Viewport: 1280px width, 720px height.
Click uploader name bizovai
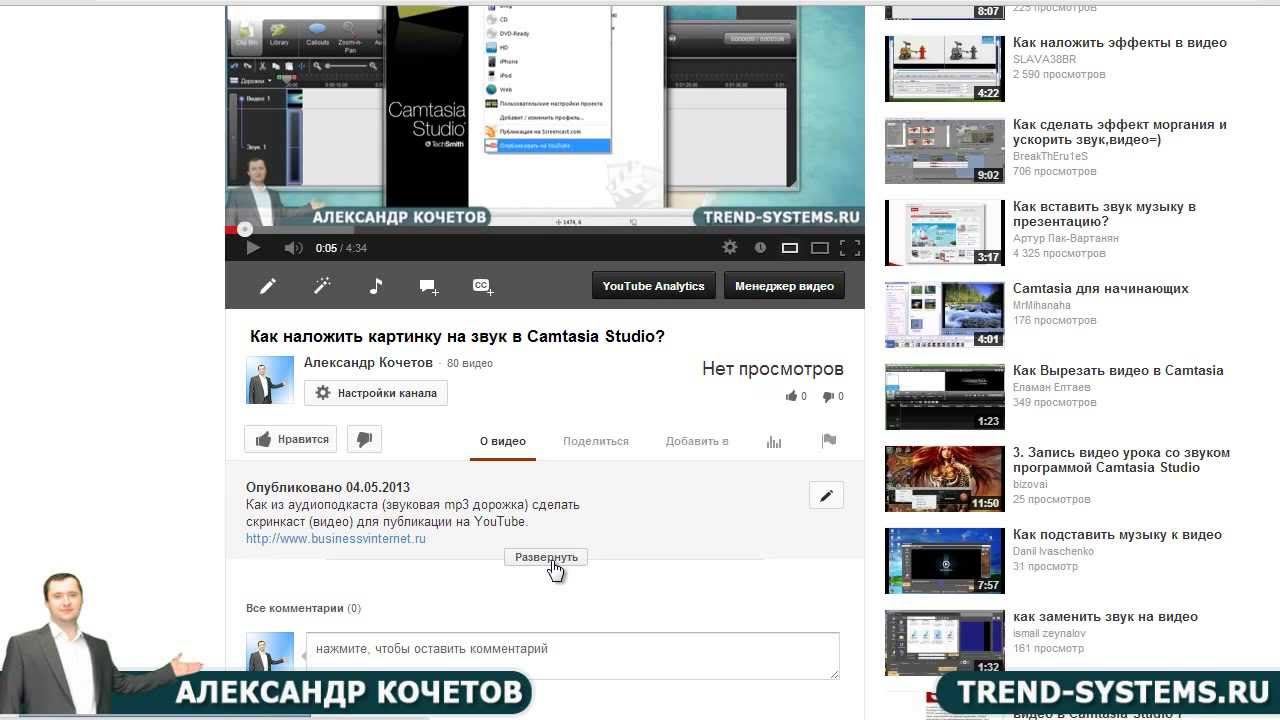click(x=1031, y=485)
